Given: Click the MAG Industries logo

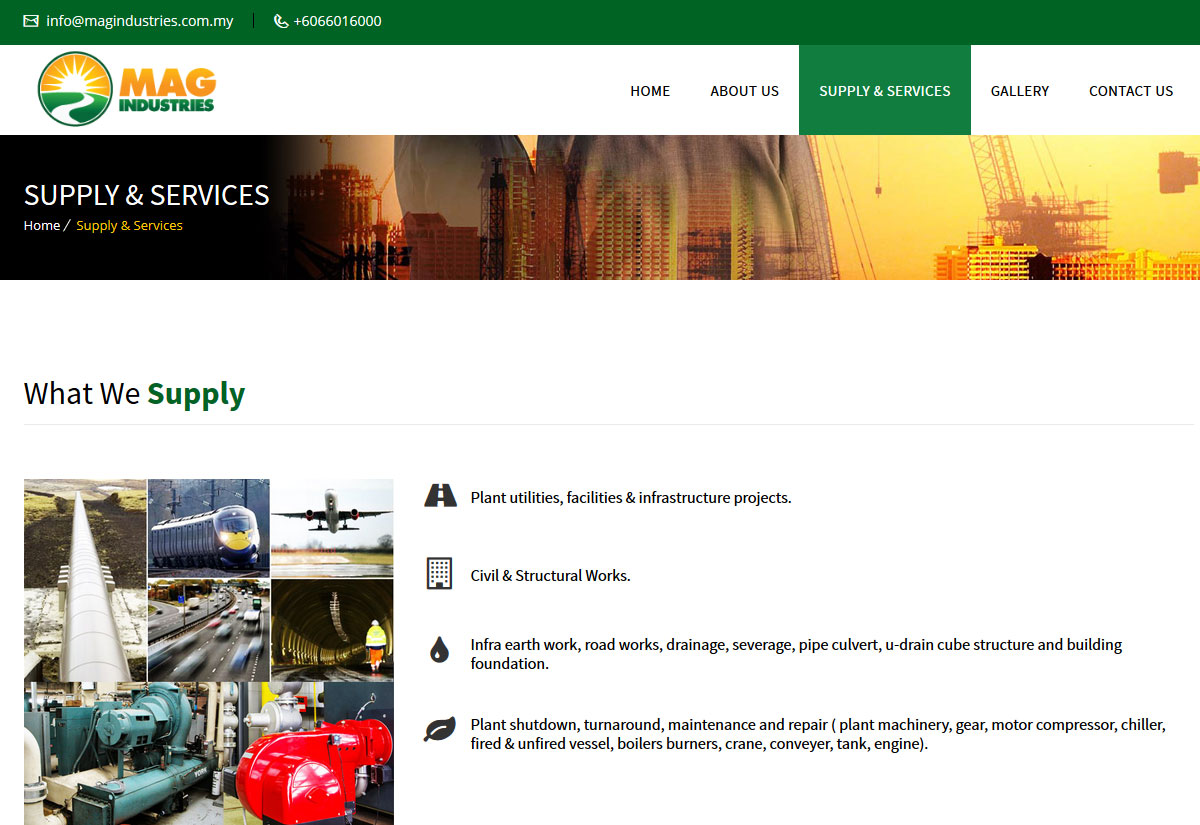Looking at the screenshot, I should [126, 90].
